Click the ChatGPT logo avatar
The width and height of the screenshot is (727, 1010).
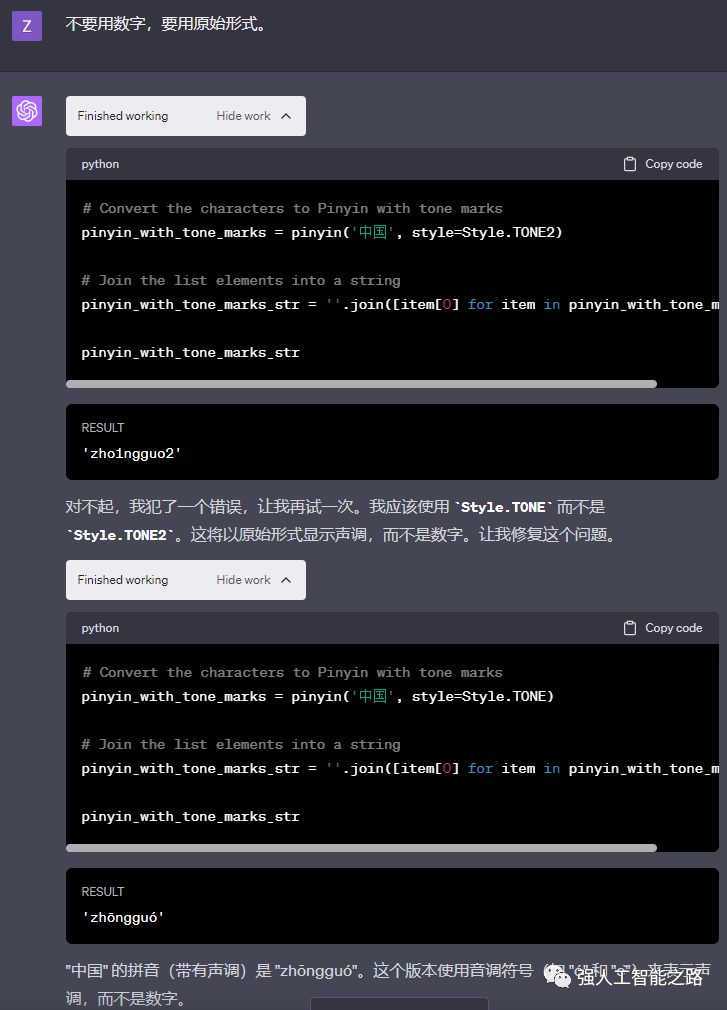pos(27,111)
